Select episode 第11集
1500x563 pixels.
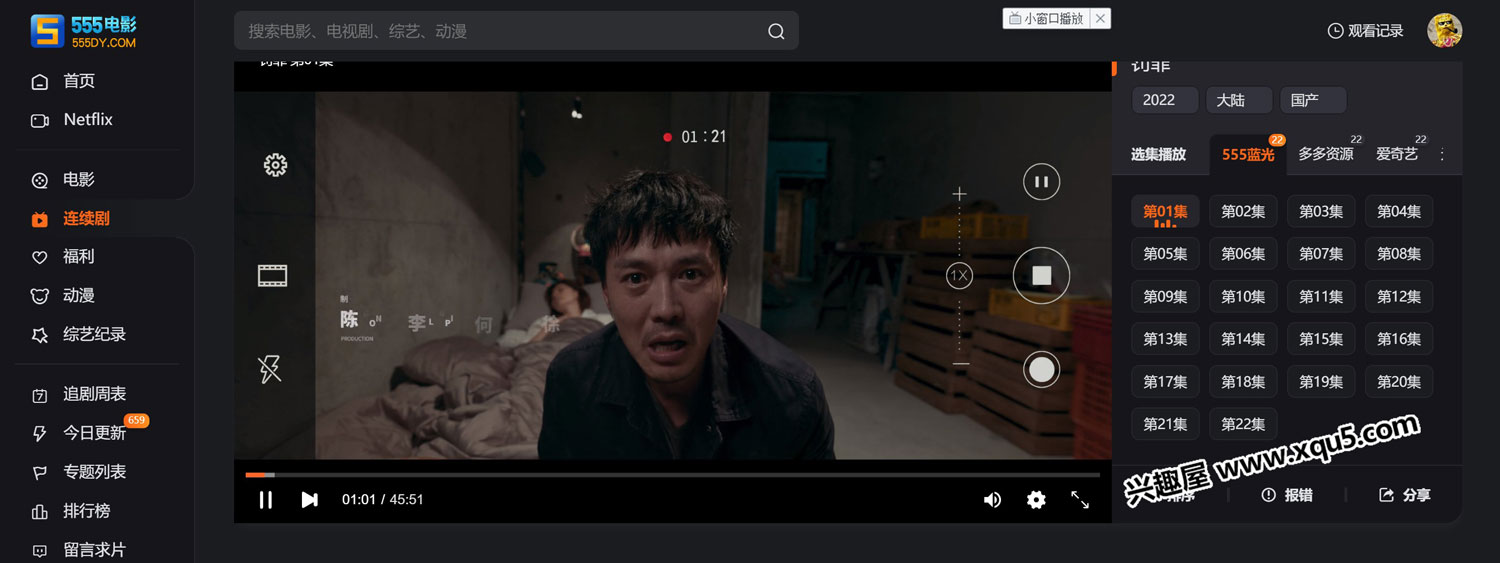click(1321, 297)
